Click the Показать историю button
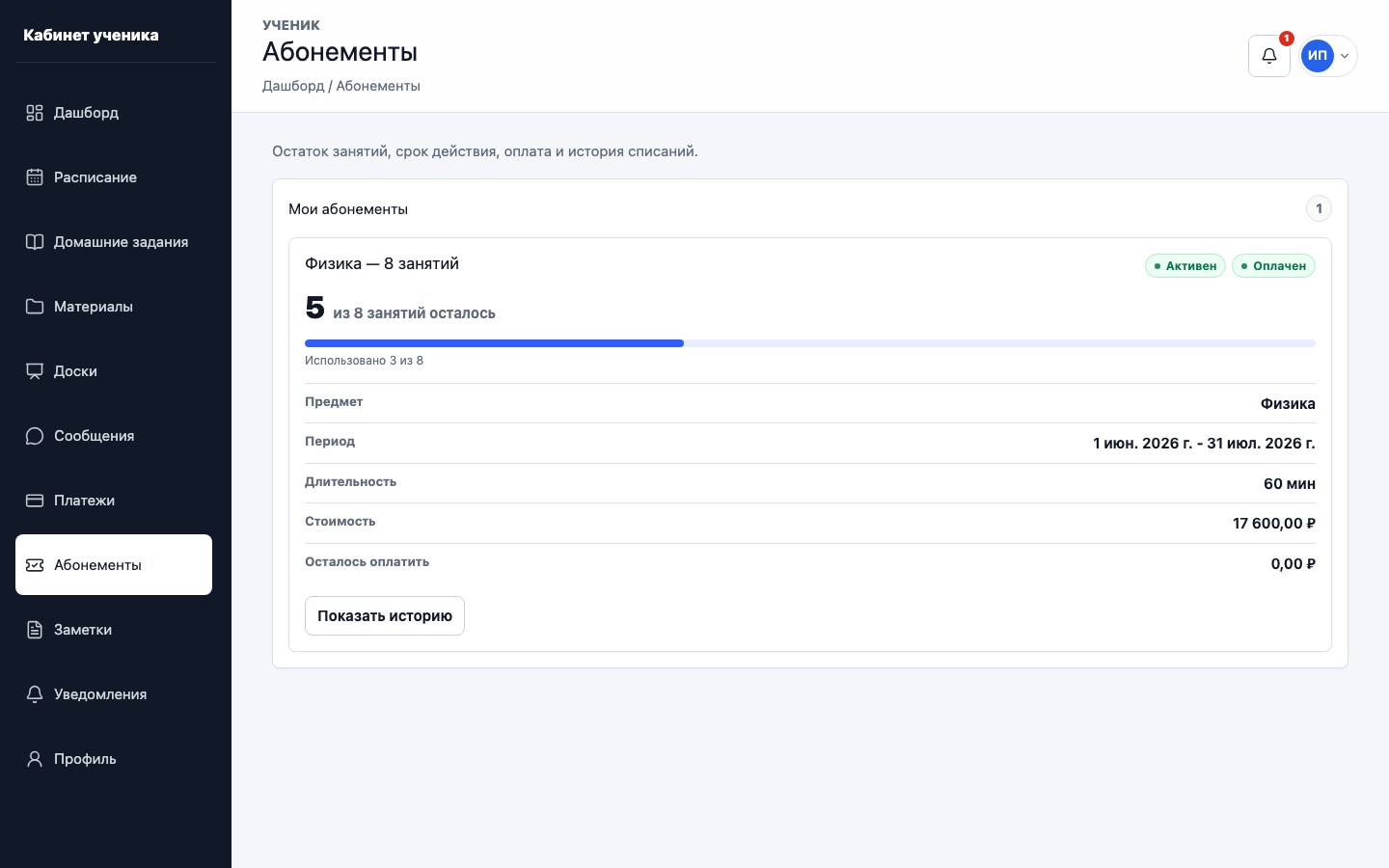 (x=385, y=615)
